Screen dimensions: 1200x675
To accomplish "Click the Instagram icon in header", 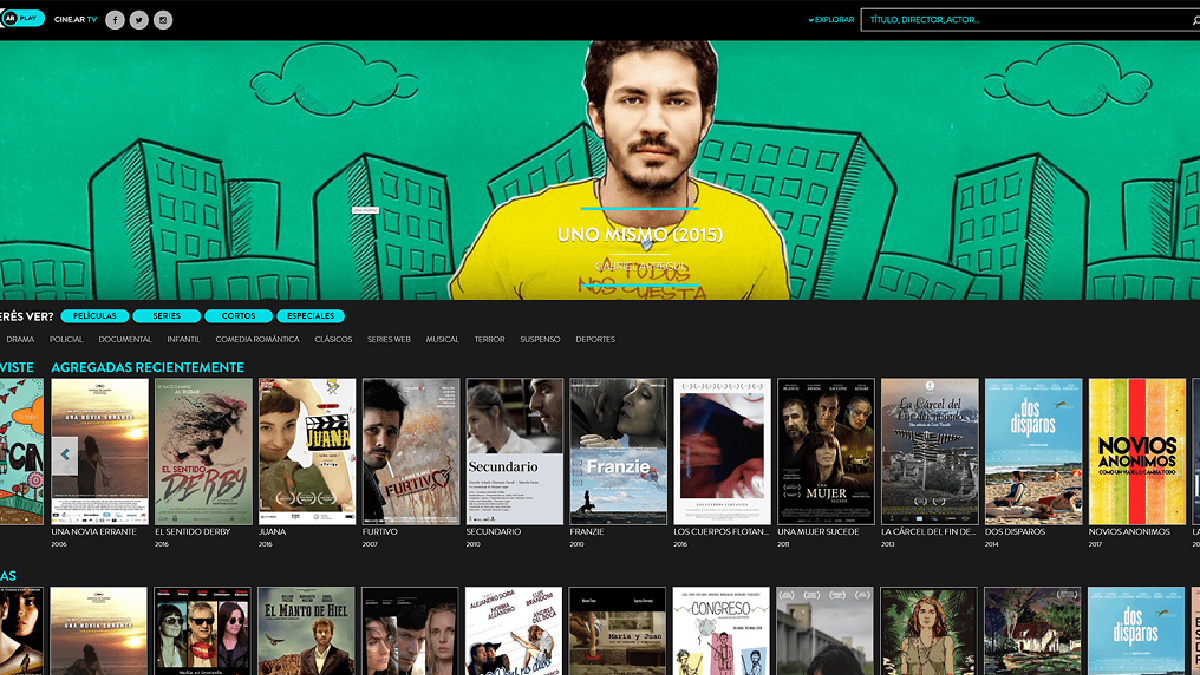I will [x=163, y=20].
